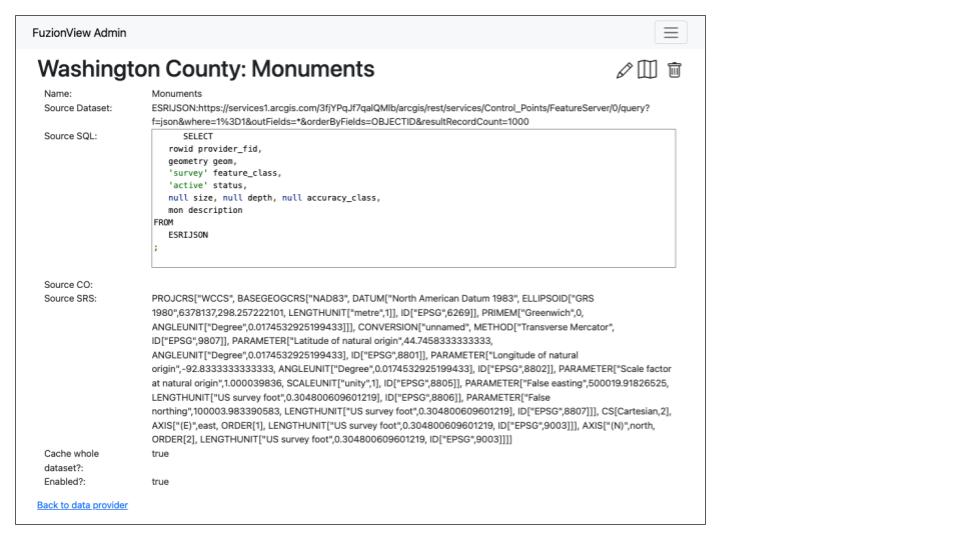Click the Source SQL: label
960x540 pixels.
tap(70, 136)
